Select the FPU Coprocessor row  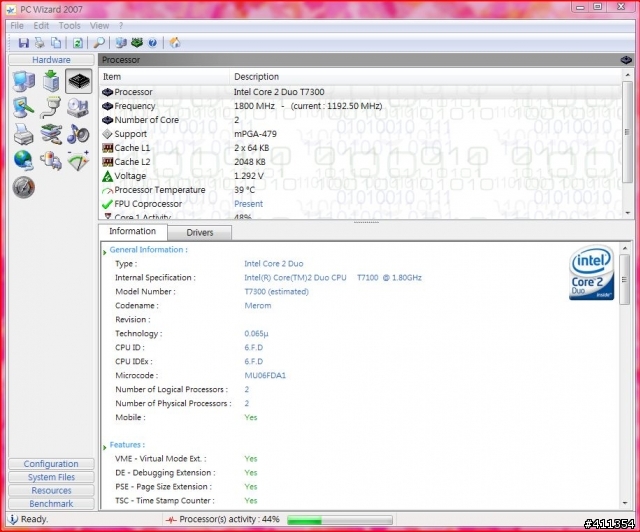point(361,204)
